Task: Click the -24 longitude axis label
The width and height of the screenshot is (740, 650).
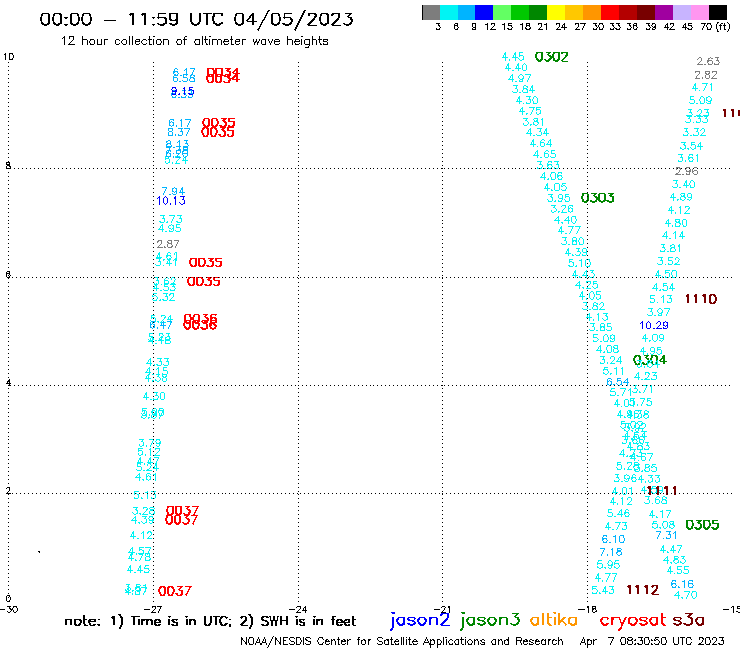Action: coord(297,609)
